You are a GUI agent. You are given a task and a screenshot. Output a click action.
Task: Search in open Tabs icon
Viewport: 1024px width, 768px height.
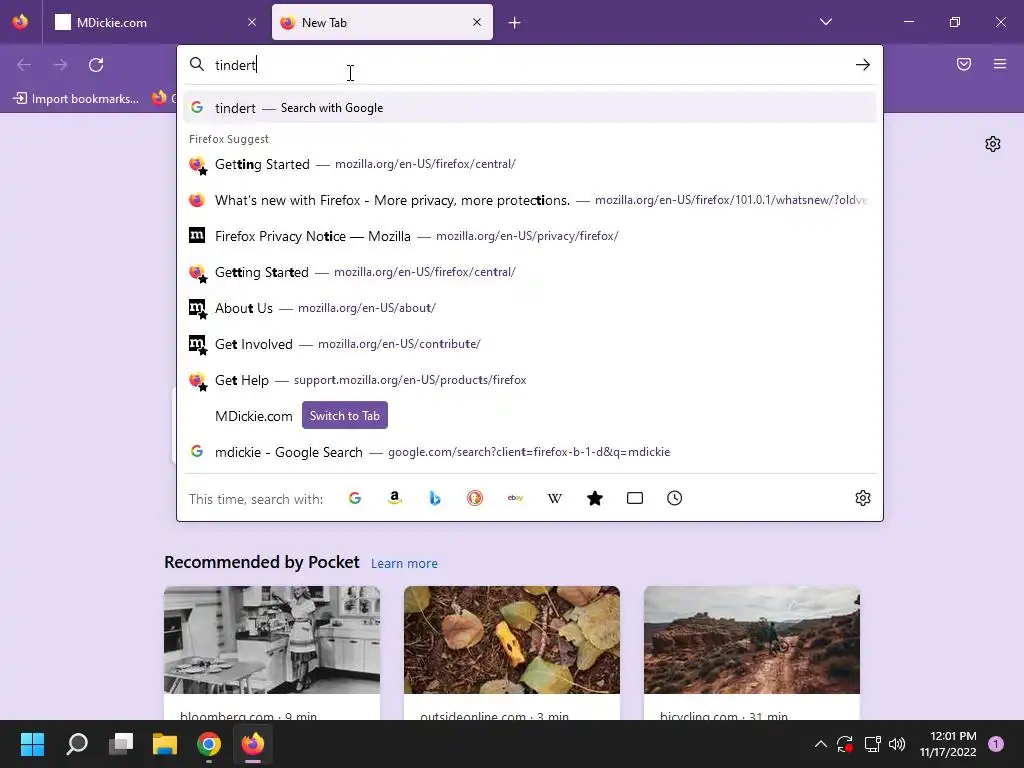[635, 498]
